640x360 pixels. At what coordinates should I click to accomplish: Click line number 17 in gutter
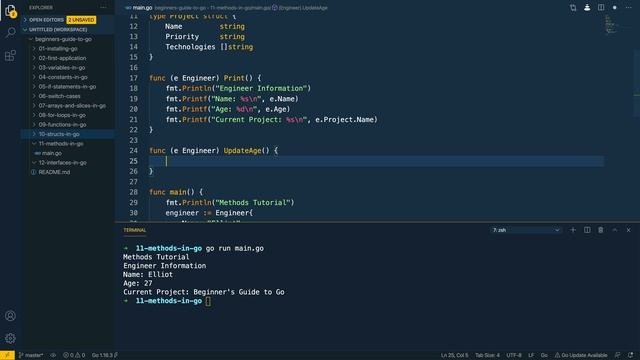click(133, 78)
